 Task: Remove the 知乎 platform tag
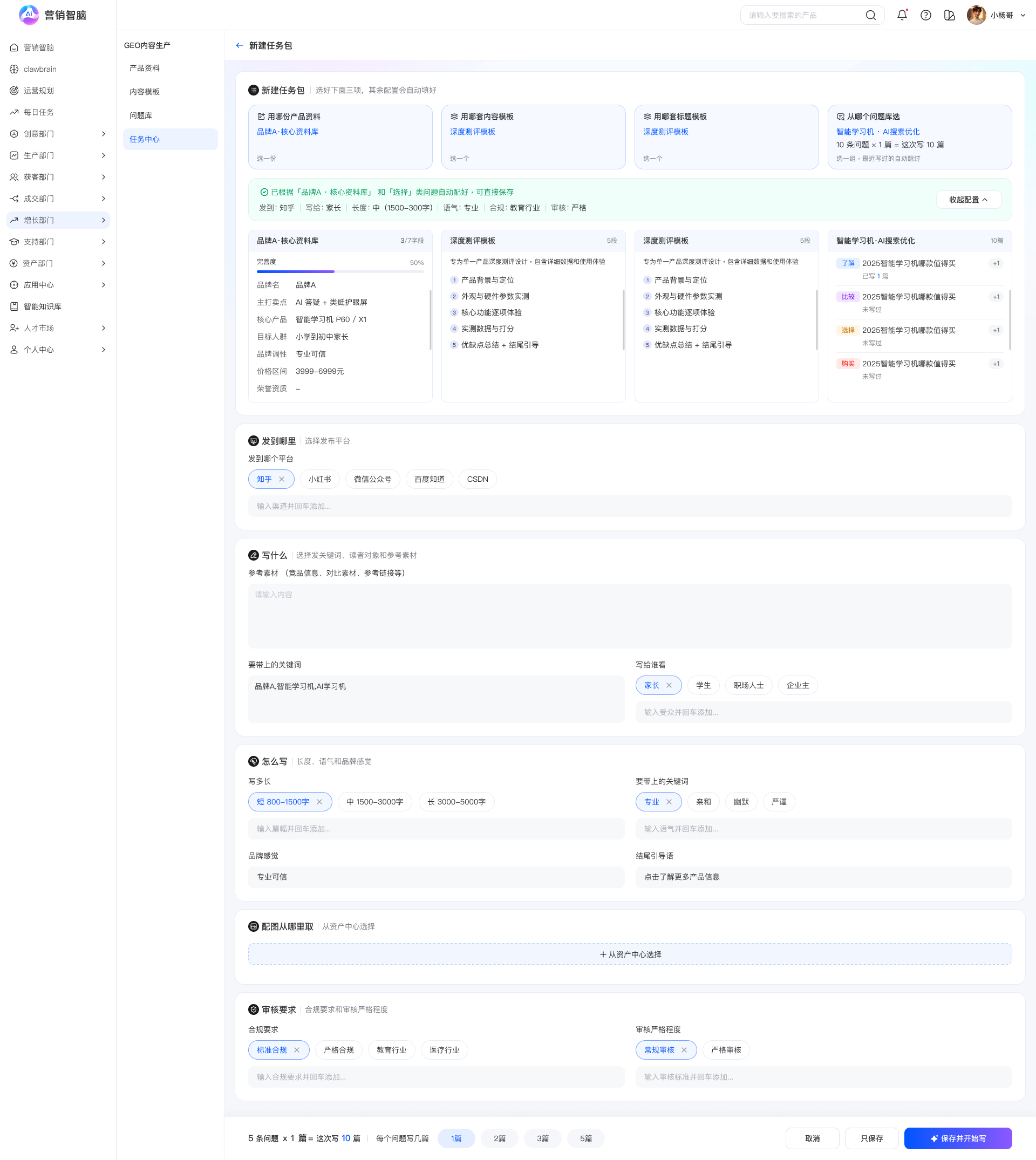tap(282, 479)
